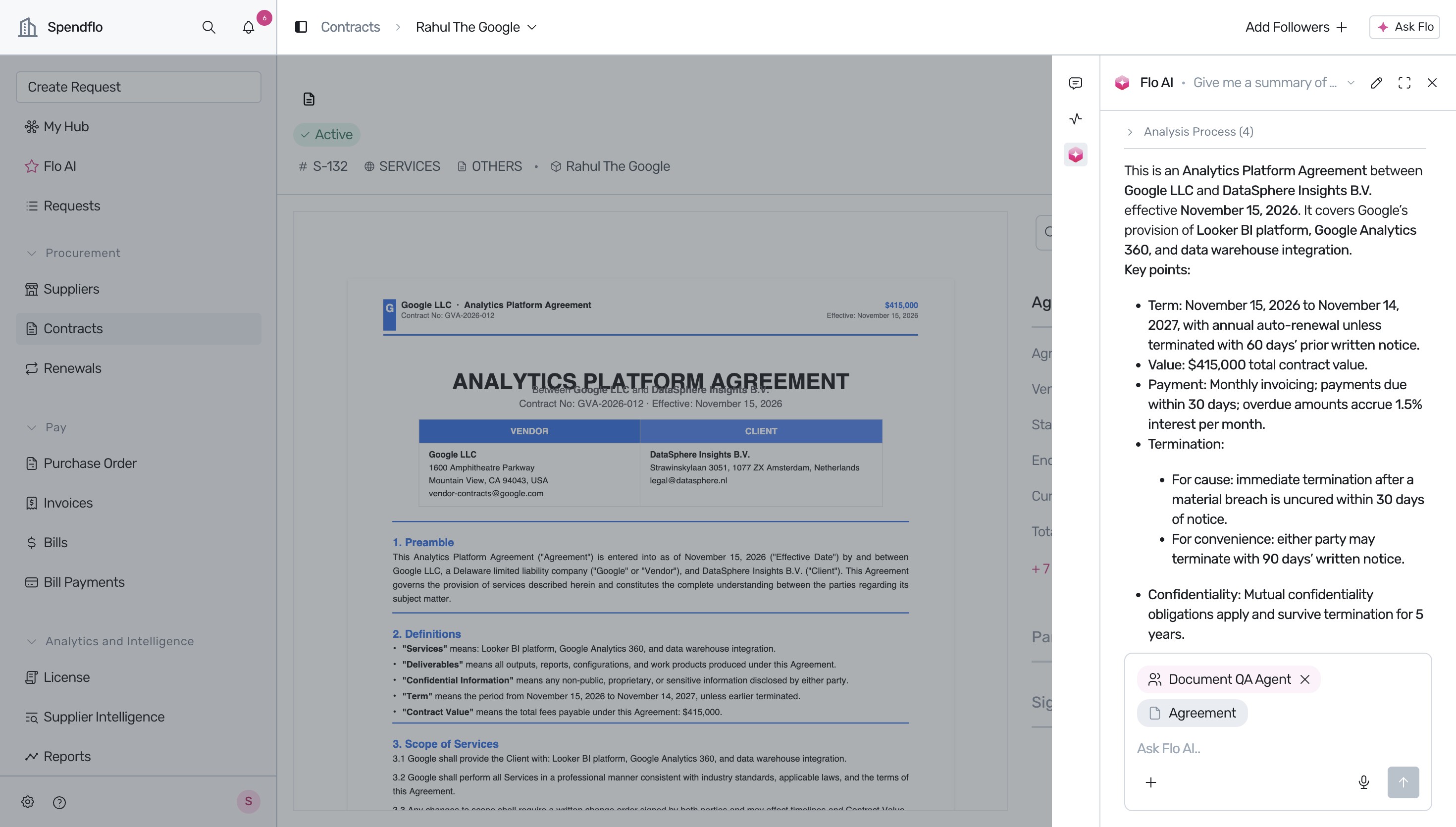1456x827 pixels.
Task: Click the SERVICES category tag
Action: [x=402, y=166]
